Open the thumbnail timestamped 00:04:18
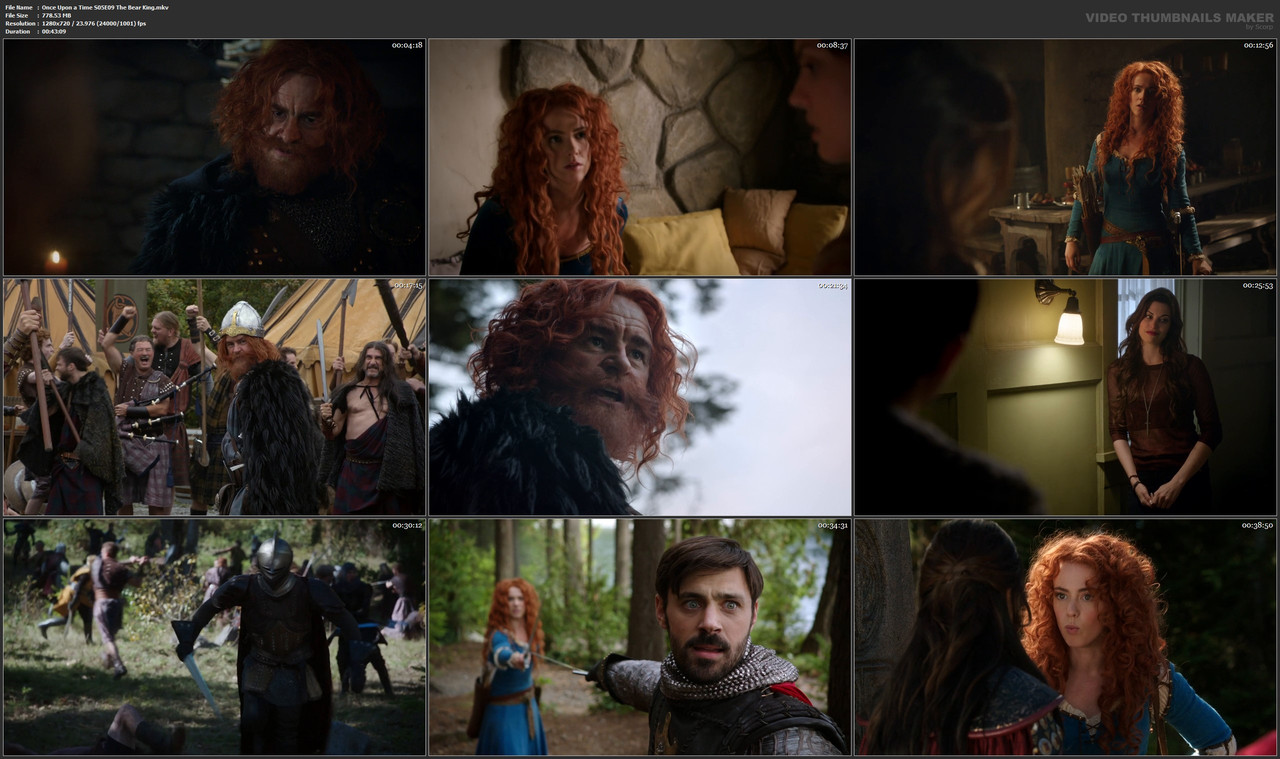The height and width of the screenshot is (759, 1280). tap(213, 156)
